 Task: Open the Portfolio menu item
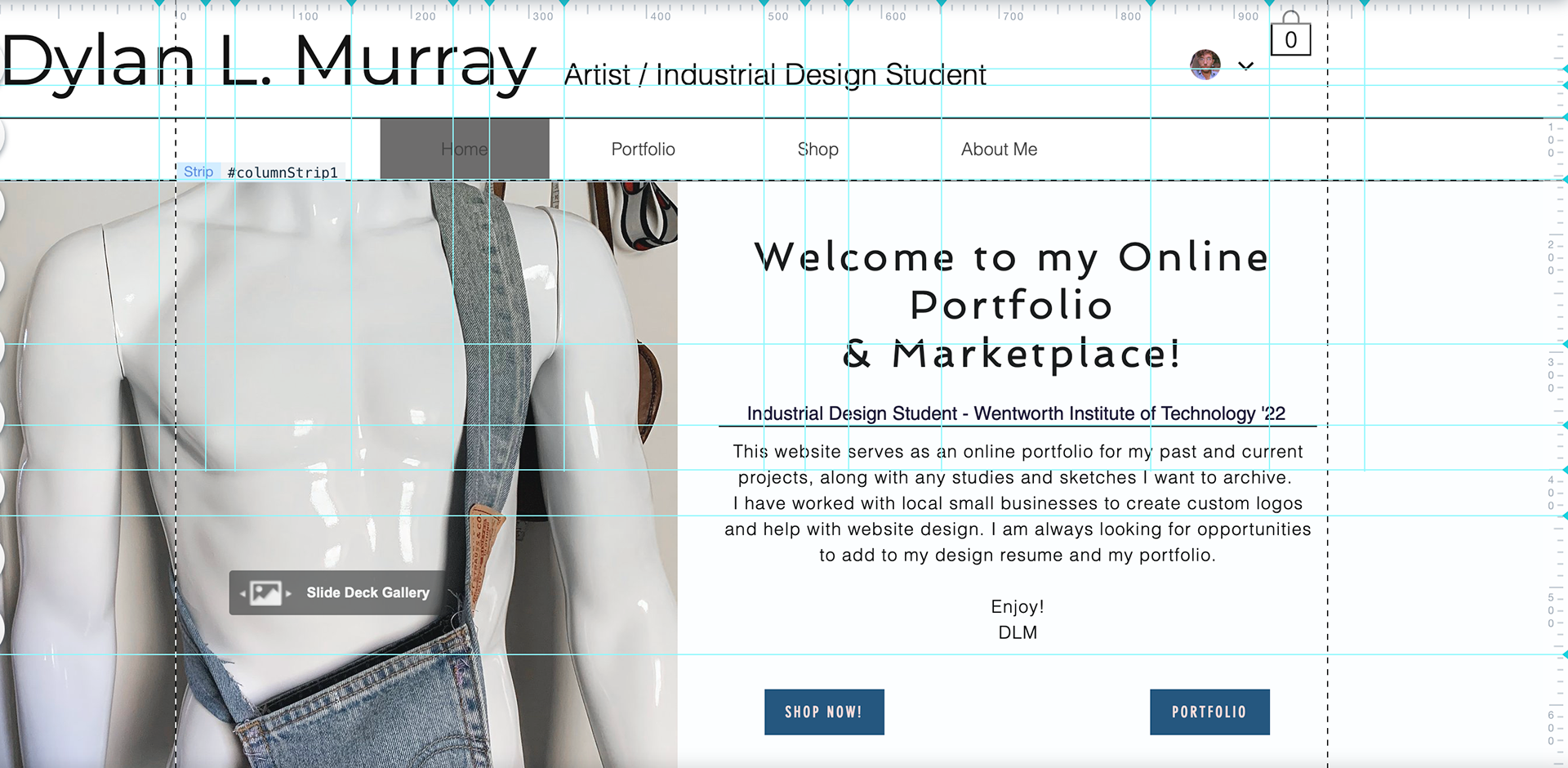coord(644,150)
